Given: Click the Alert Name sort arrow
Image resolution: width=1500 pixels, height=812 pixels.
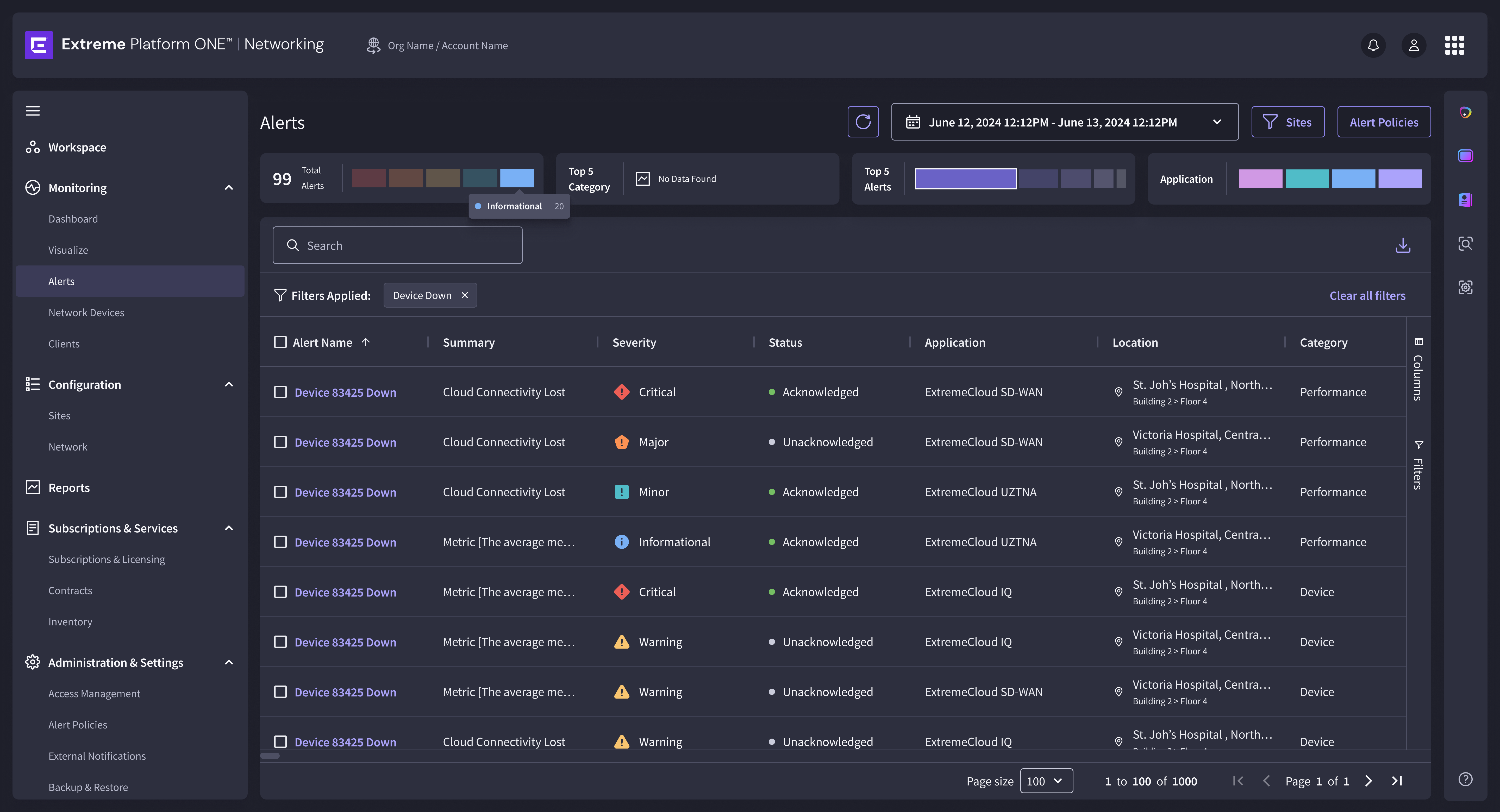Looking at the screenshot, I should click(x=366, y=342).
